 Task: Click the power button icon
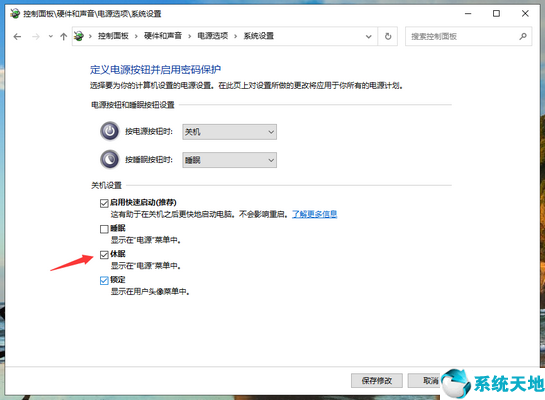(x=110, y=131)
